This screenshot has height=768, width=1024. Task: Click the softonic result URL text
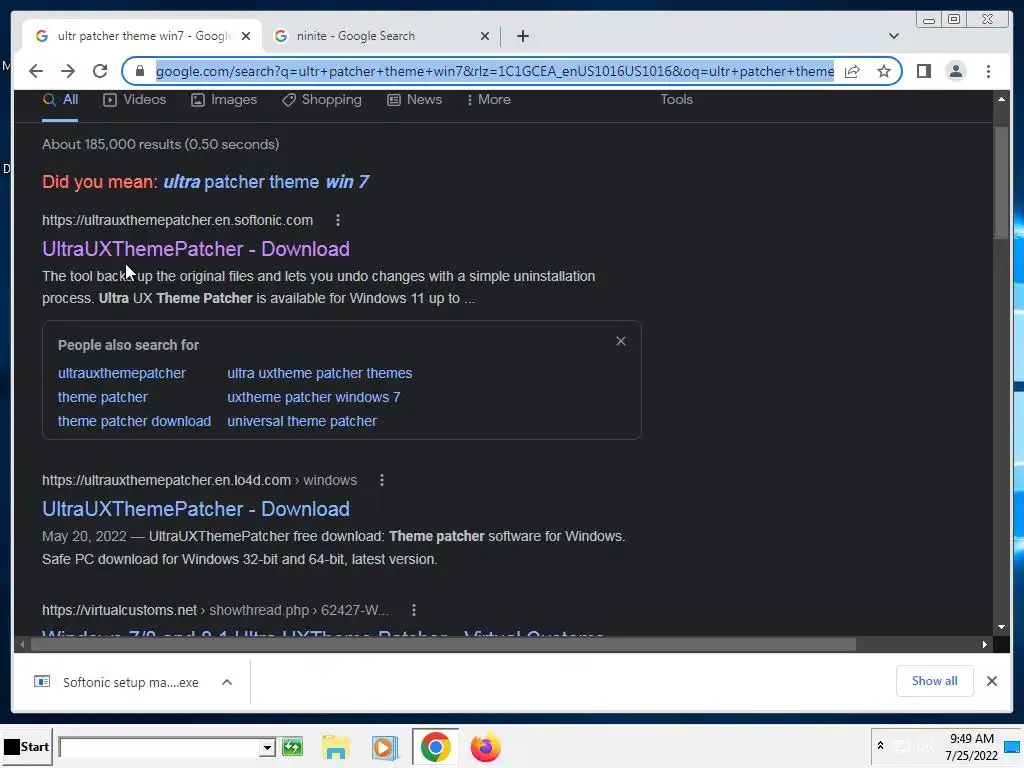(x=178, y=220)
